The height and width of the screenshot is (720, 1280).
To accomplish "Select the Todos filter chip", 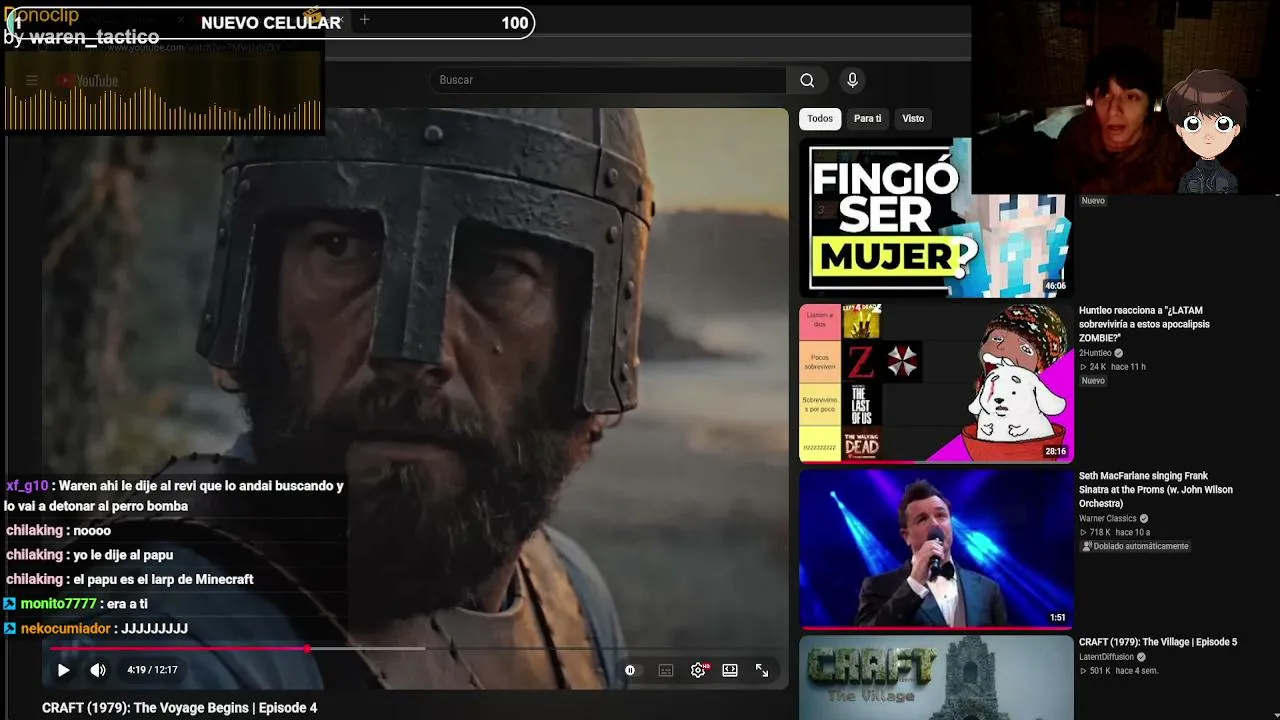I will click(820, 118).
